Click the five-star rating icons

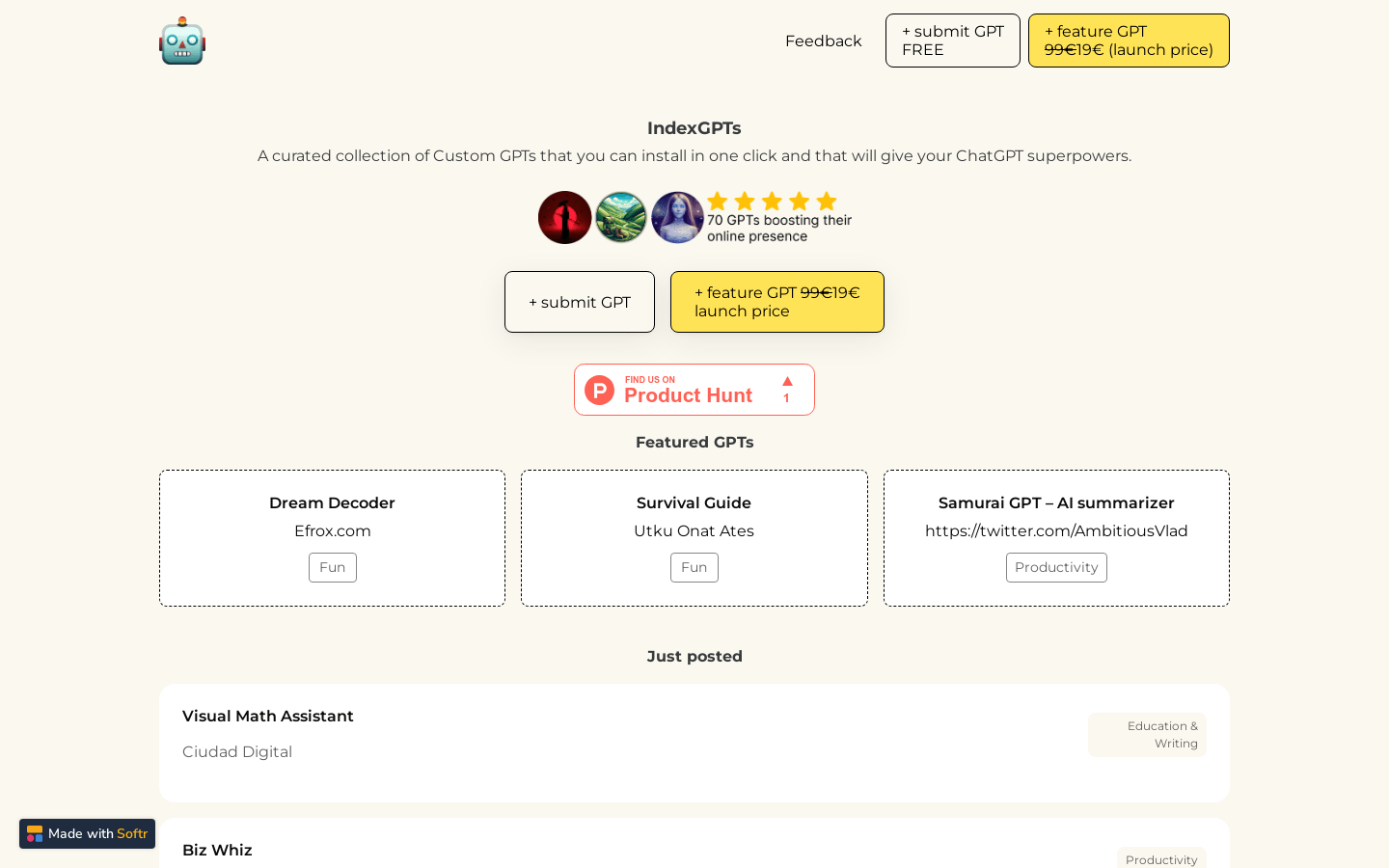click(x=772, y=202)
